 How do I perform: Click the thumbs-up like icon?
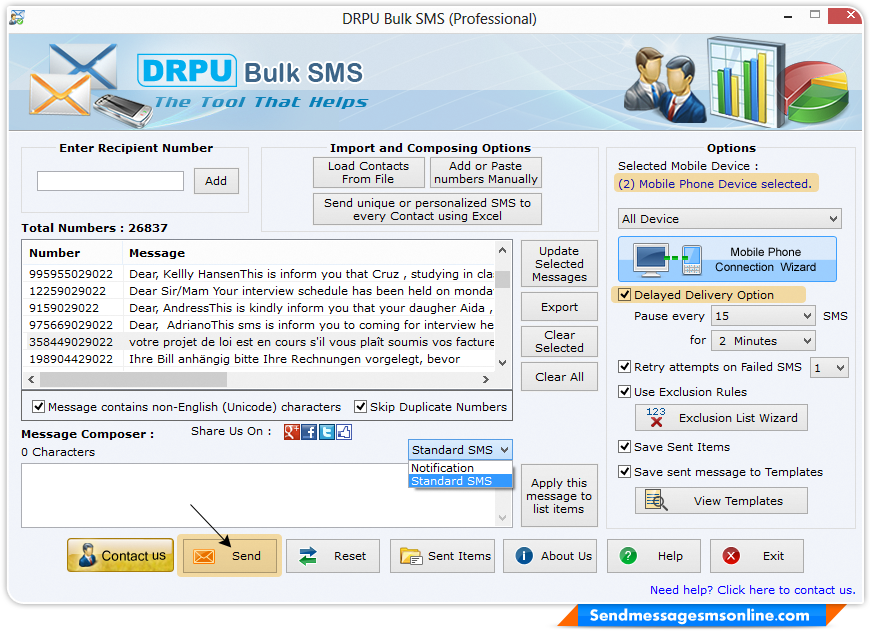(x=344, y=432)
